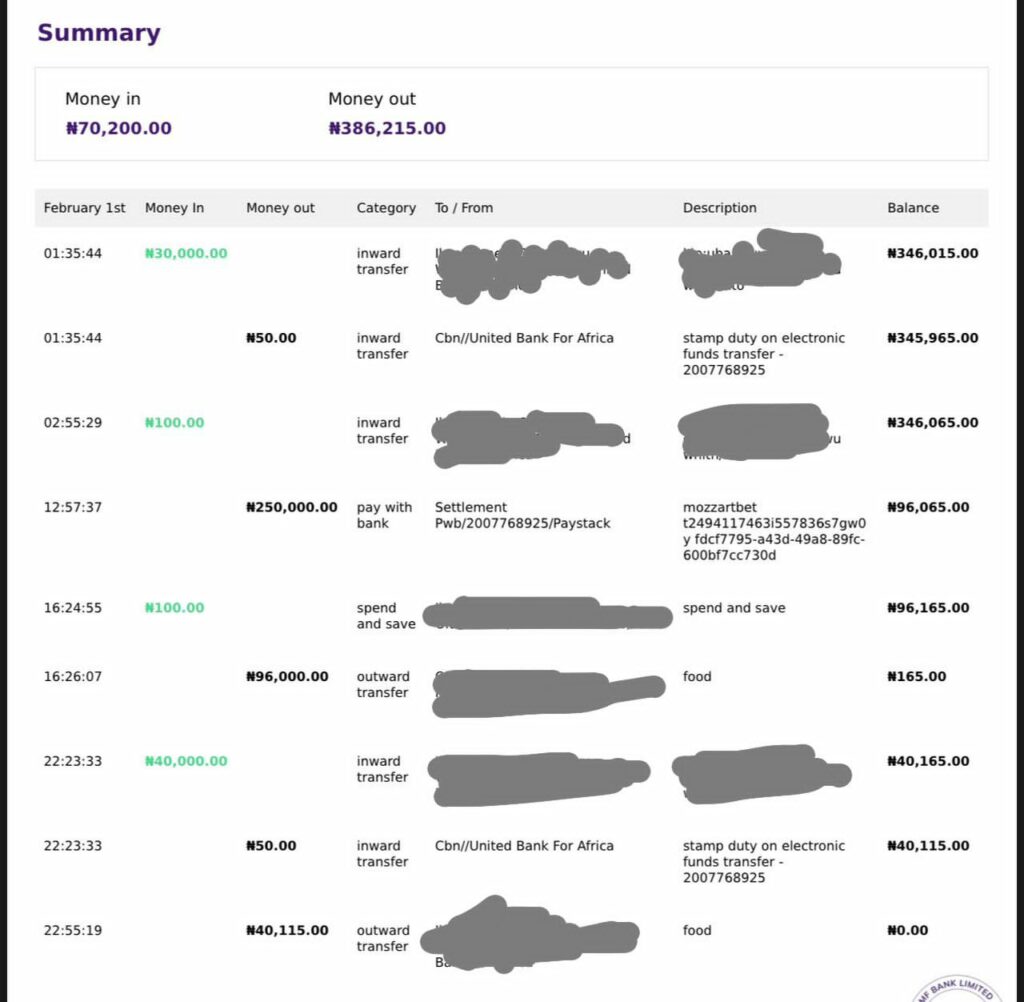Click the Money out column header

pos(280,208)
